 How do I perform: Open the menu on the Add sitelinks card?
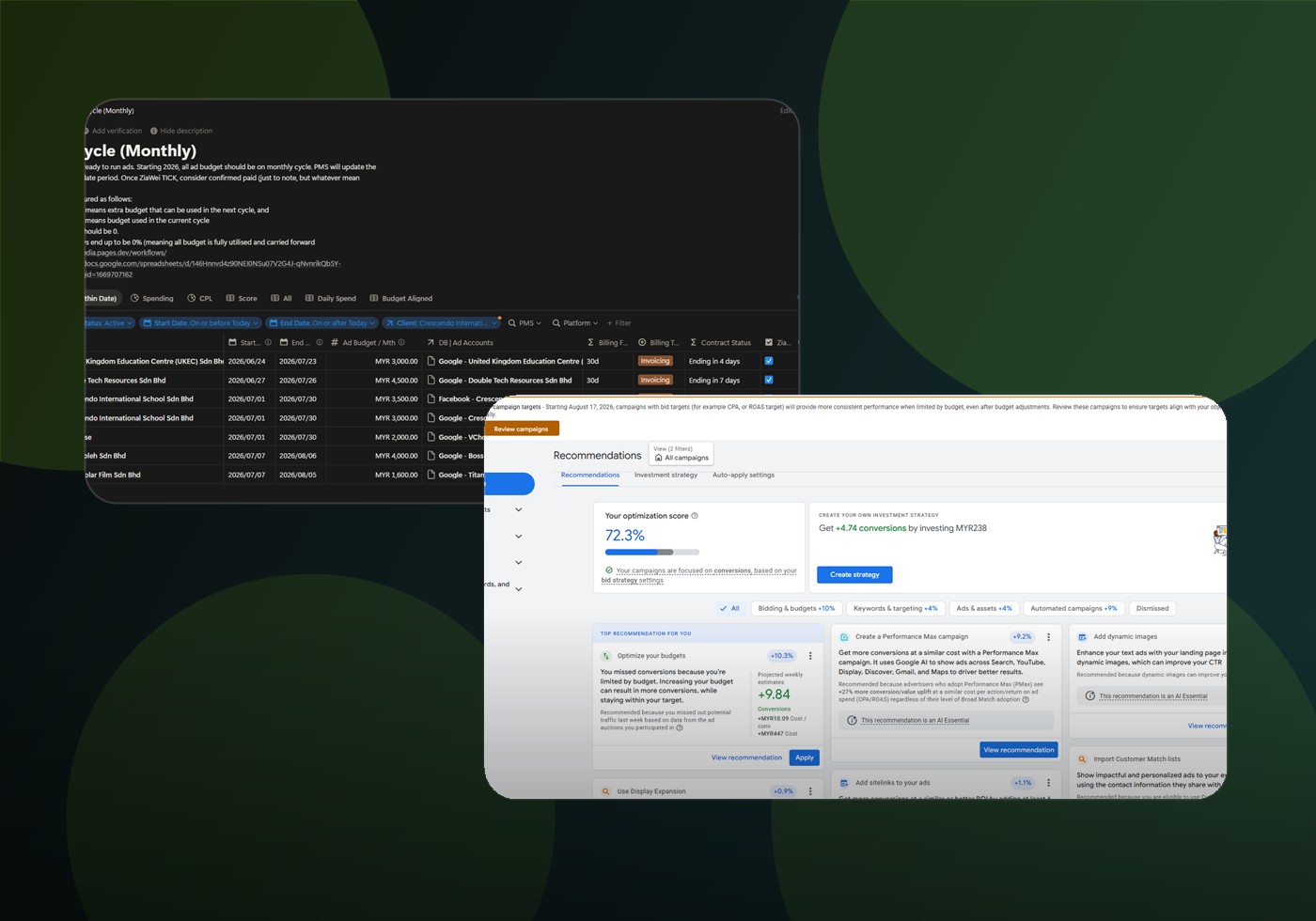(x=1049, y=783)
